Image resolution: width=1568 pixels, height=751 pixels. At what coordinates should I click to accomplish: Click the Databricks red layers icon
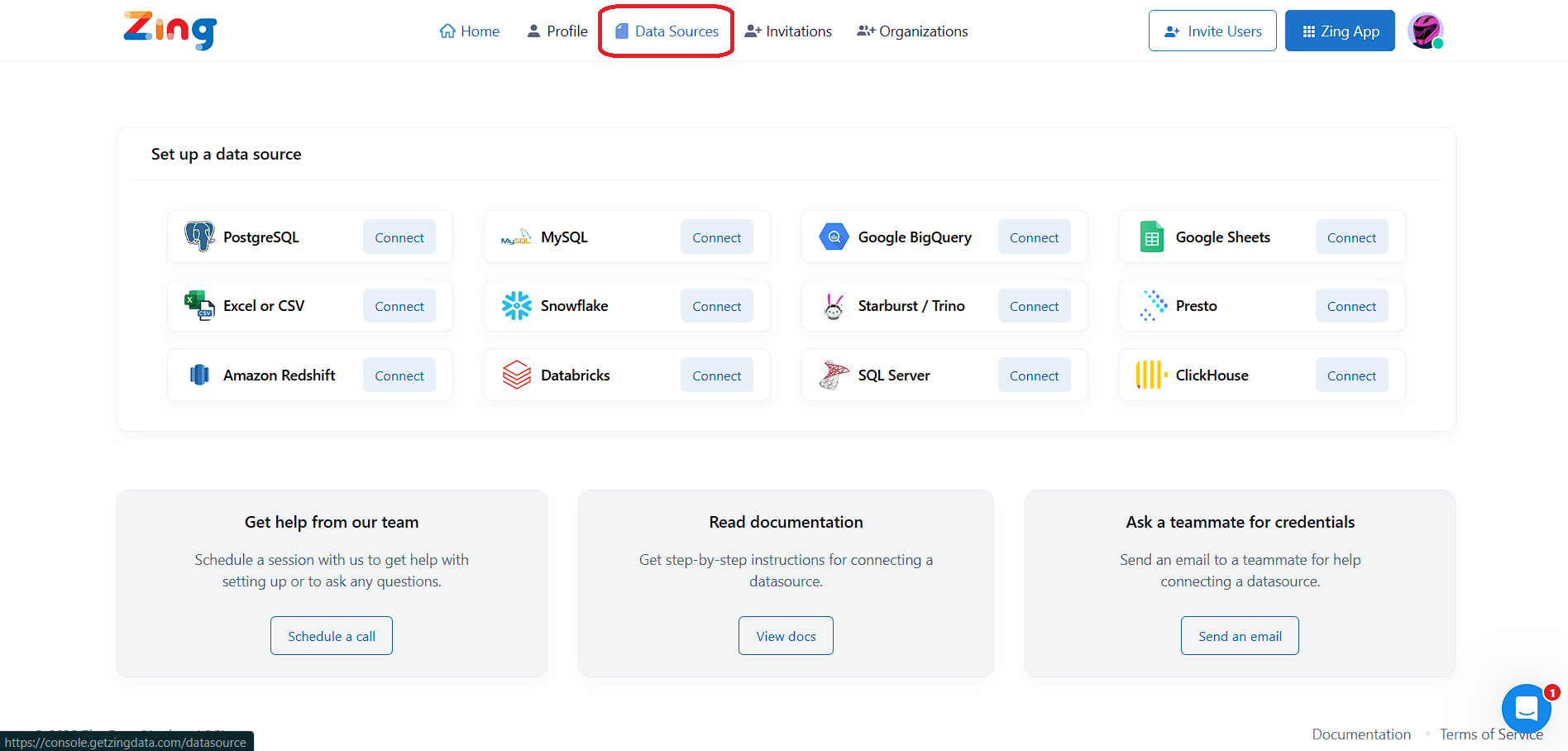pos(517,375)
